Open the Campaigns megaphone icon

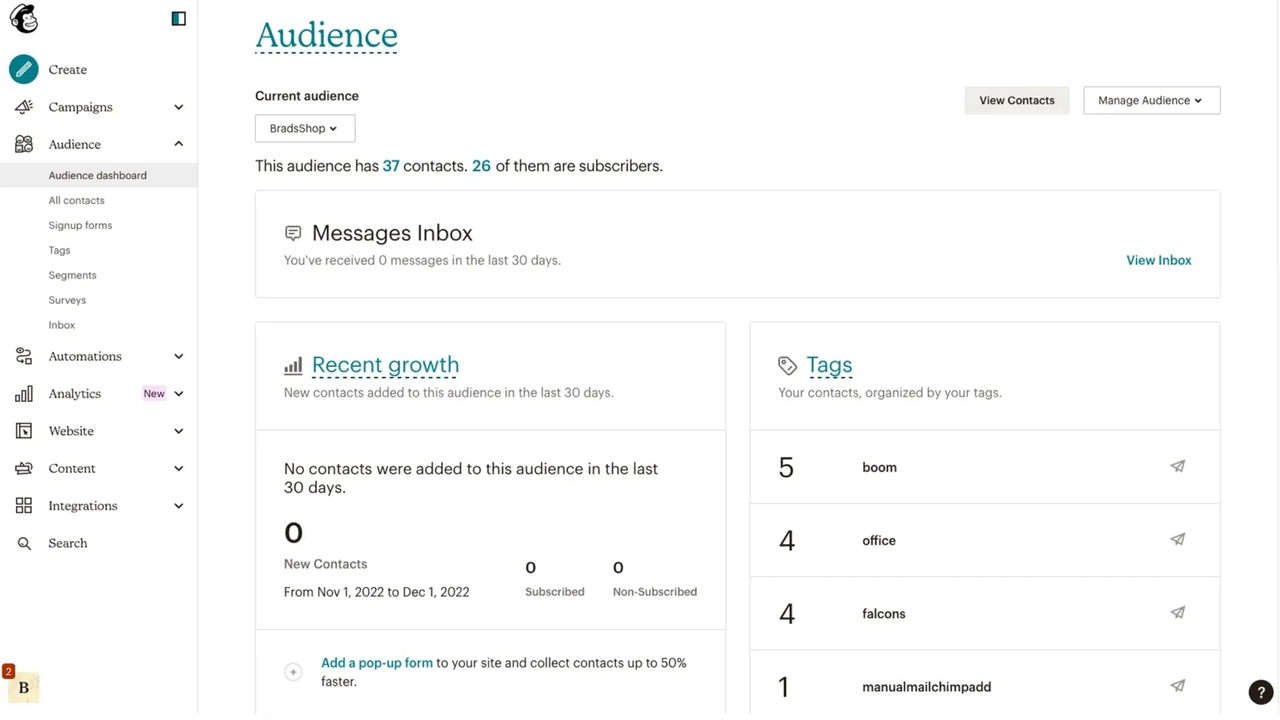(x=24, y=107)
